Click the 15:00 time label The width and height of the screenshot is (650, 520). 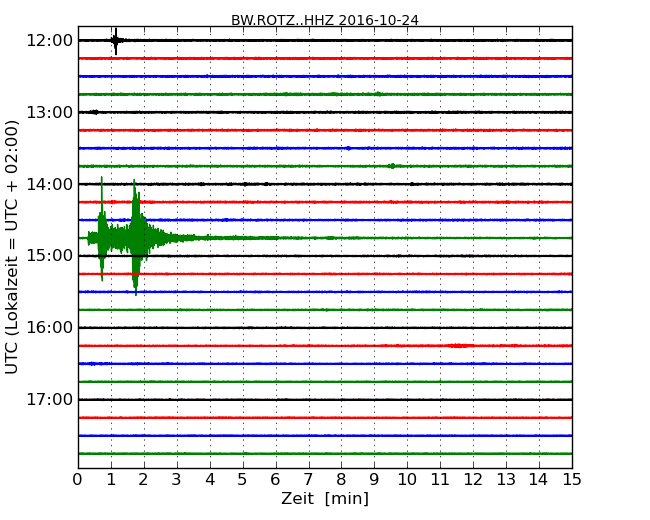point(49,256)
